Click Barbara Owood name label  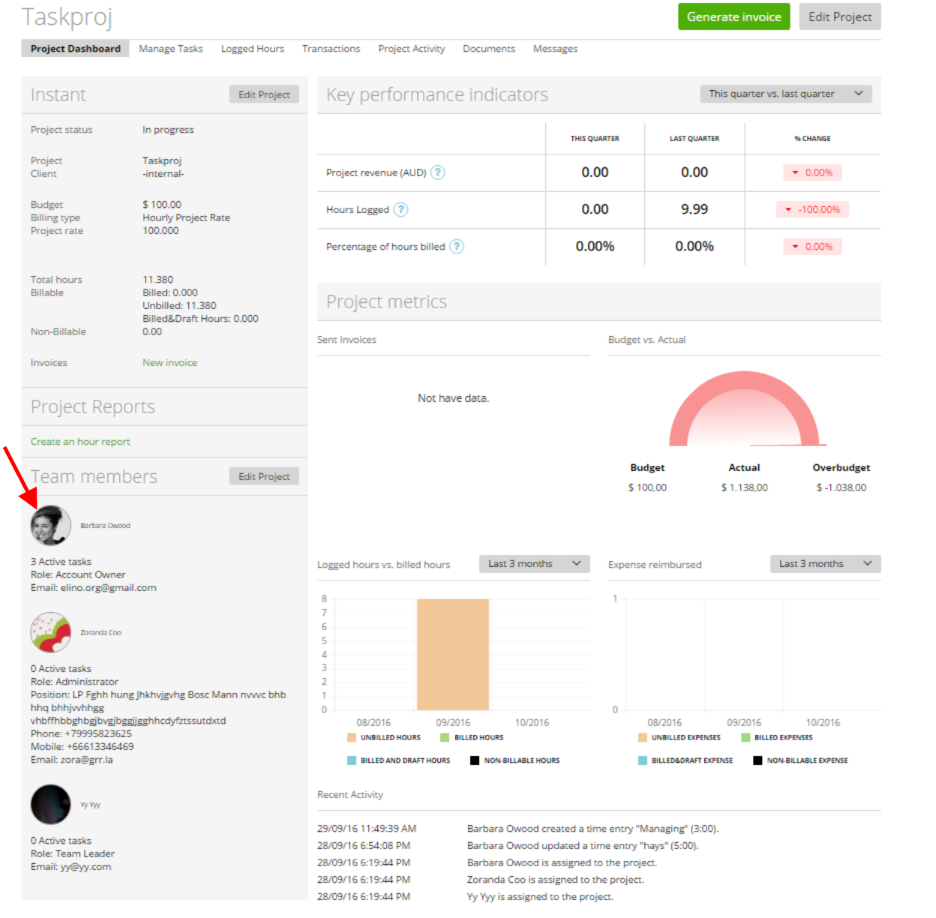pyautogui.click(x=105, y=526)
